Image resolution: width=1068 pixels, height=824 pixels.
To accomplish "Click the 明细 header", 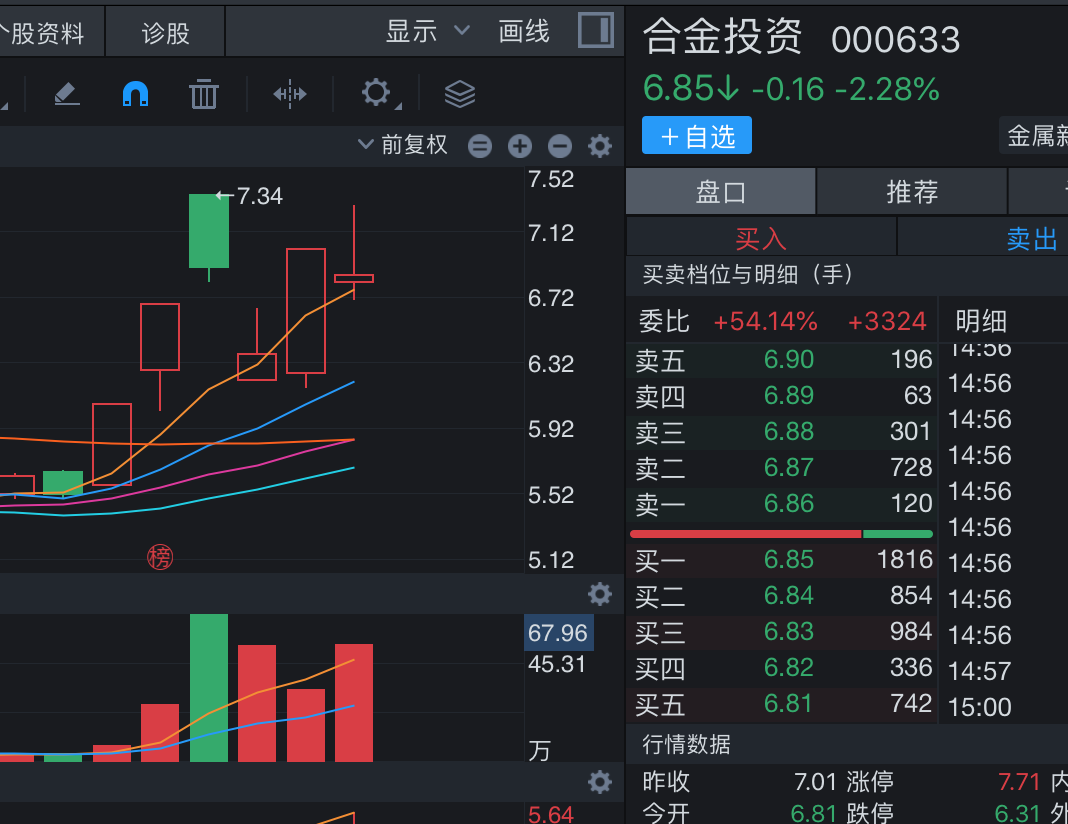I will [981, 321].
